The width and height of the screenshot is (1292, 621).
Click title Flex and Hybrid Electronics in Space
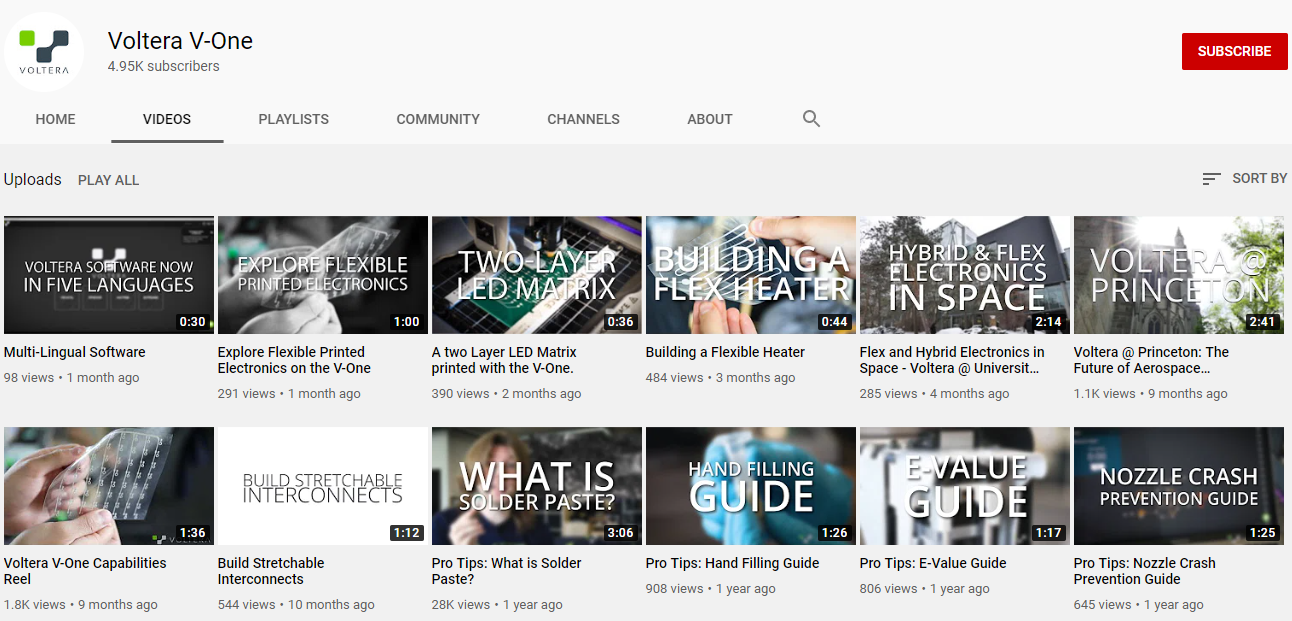(x=952, y=360)
